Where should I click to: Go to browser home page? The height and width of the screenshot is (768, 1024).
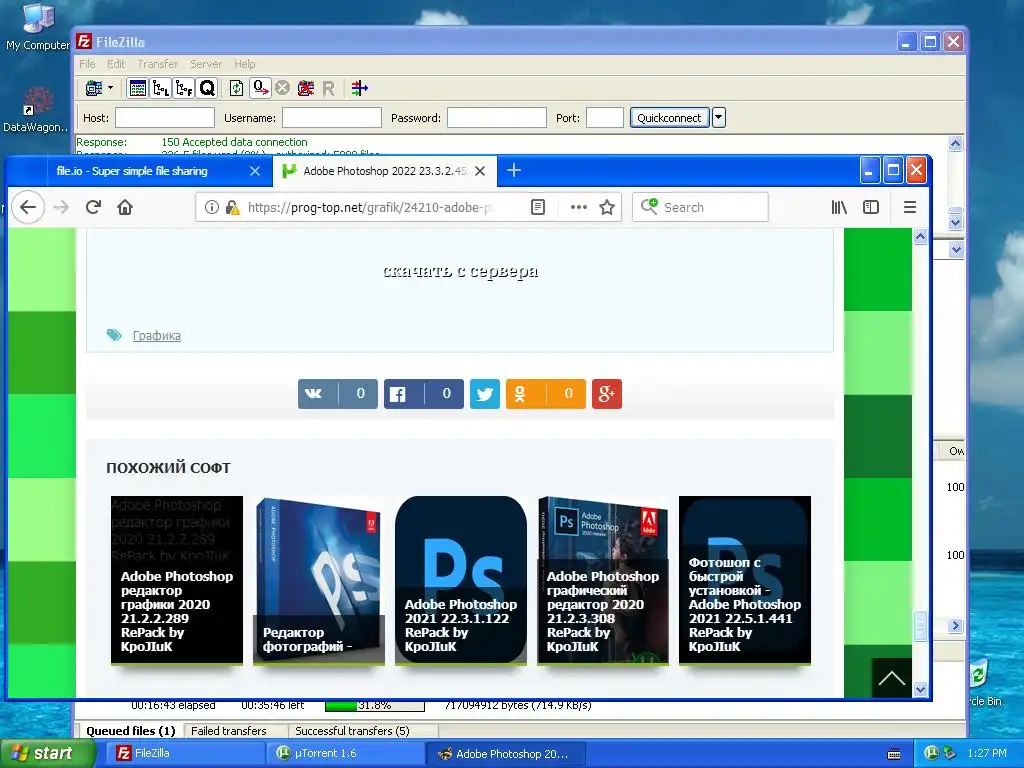coord(125,207)
